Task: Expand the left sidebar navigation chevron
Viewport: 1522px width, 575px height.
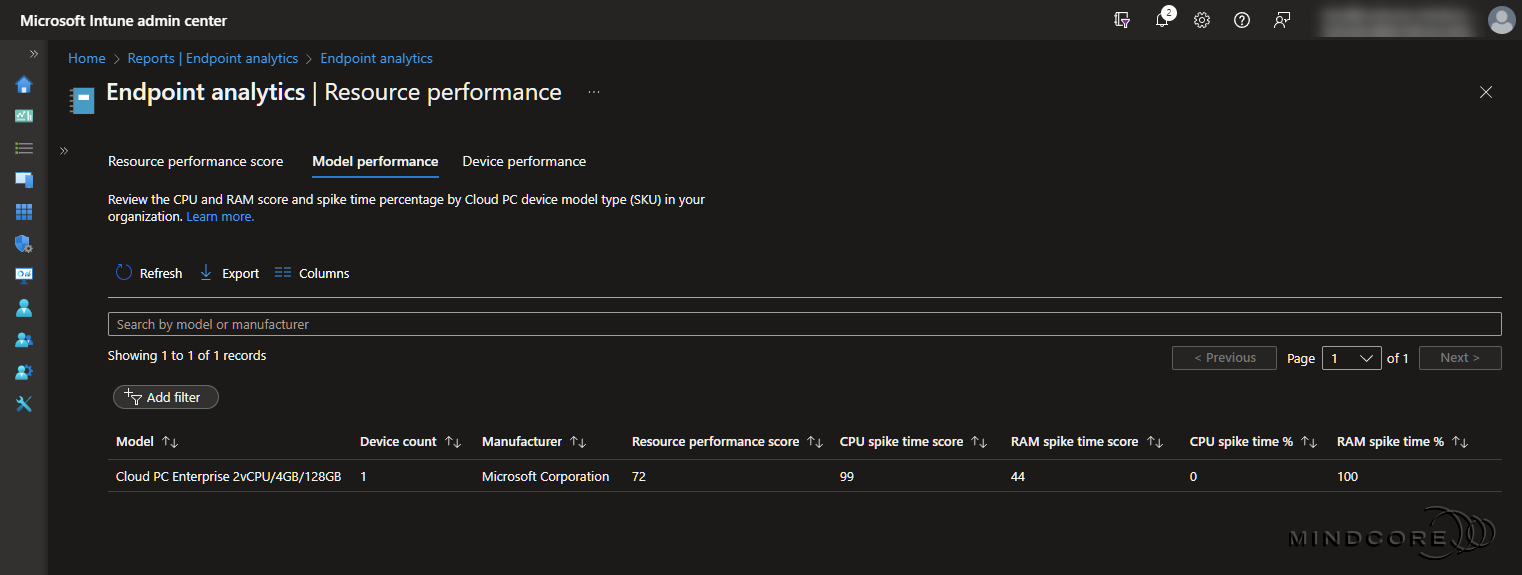Action: click(x=33, y=53)
